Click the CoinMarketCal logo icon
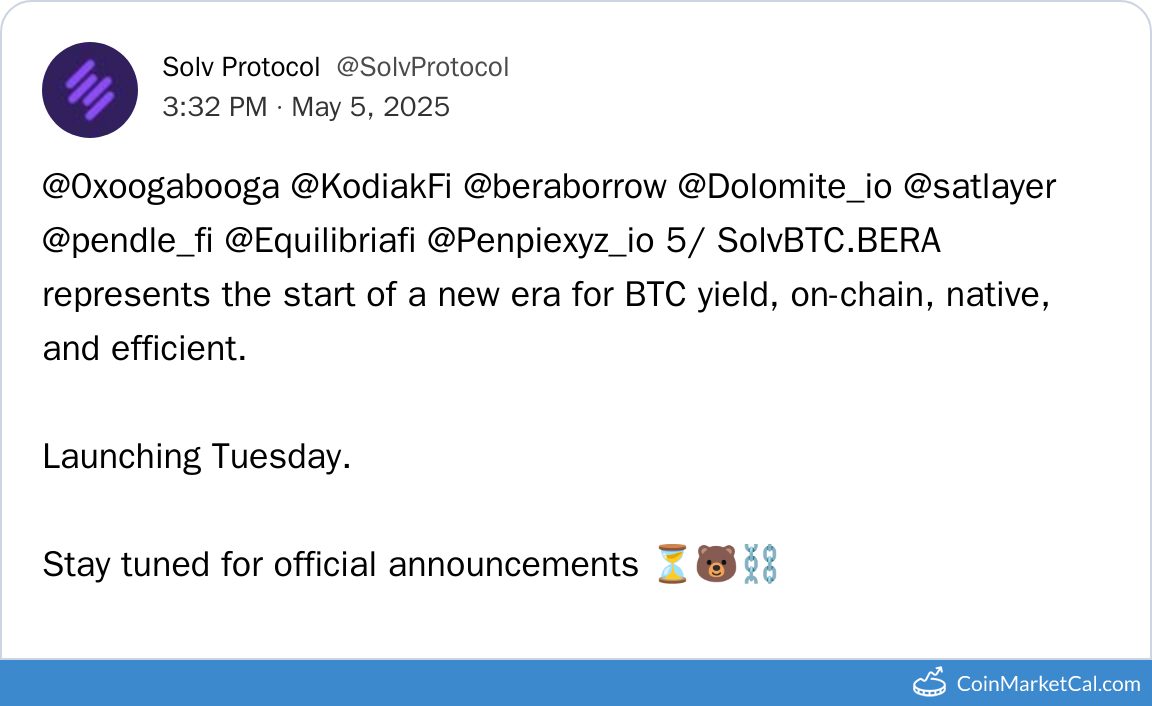 click(929, 683)
